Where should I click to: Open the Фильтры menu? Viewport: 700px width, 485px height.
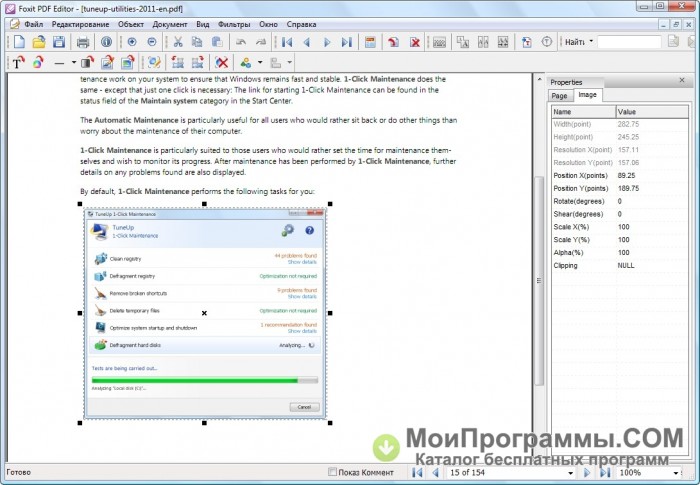(234, 24)
